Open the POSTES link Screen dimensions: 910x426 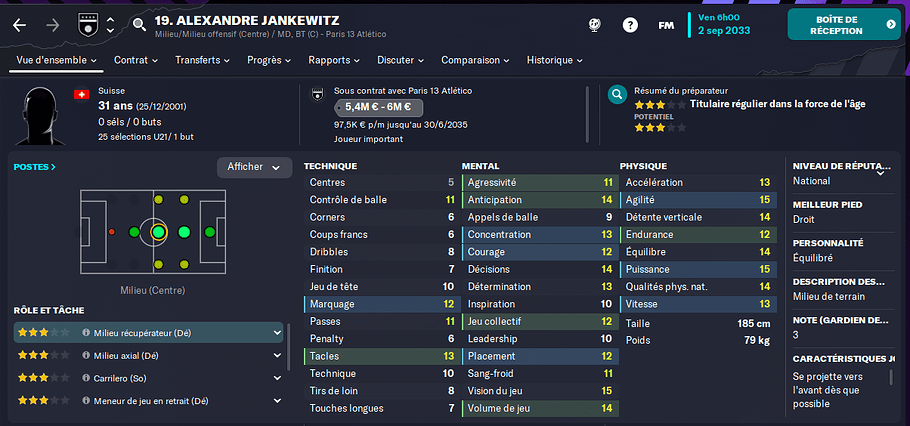(x=35, y=167)
